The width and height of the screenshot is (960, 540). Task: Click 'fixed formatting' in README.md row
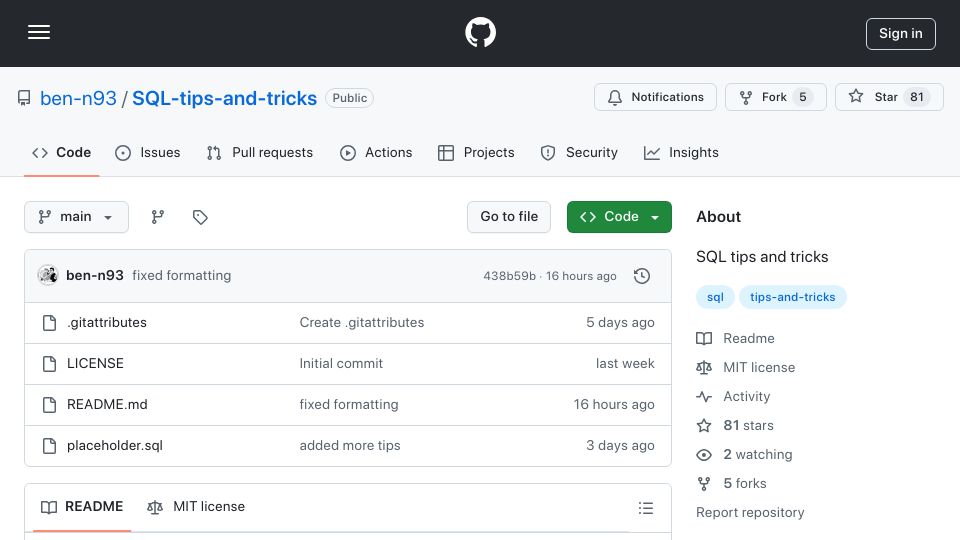pyautogui.click(x=349, y=405)
